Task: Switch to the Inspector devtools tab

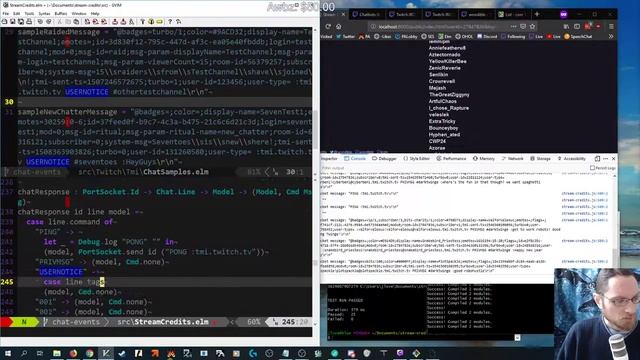Action: (x=329, y=158)
